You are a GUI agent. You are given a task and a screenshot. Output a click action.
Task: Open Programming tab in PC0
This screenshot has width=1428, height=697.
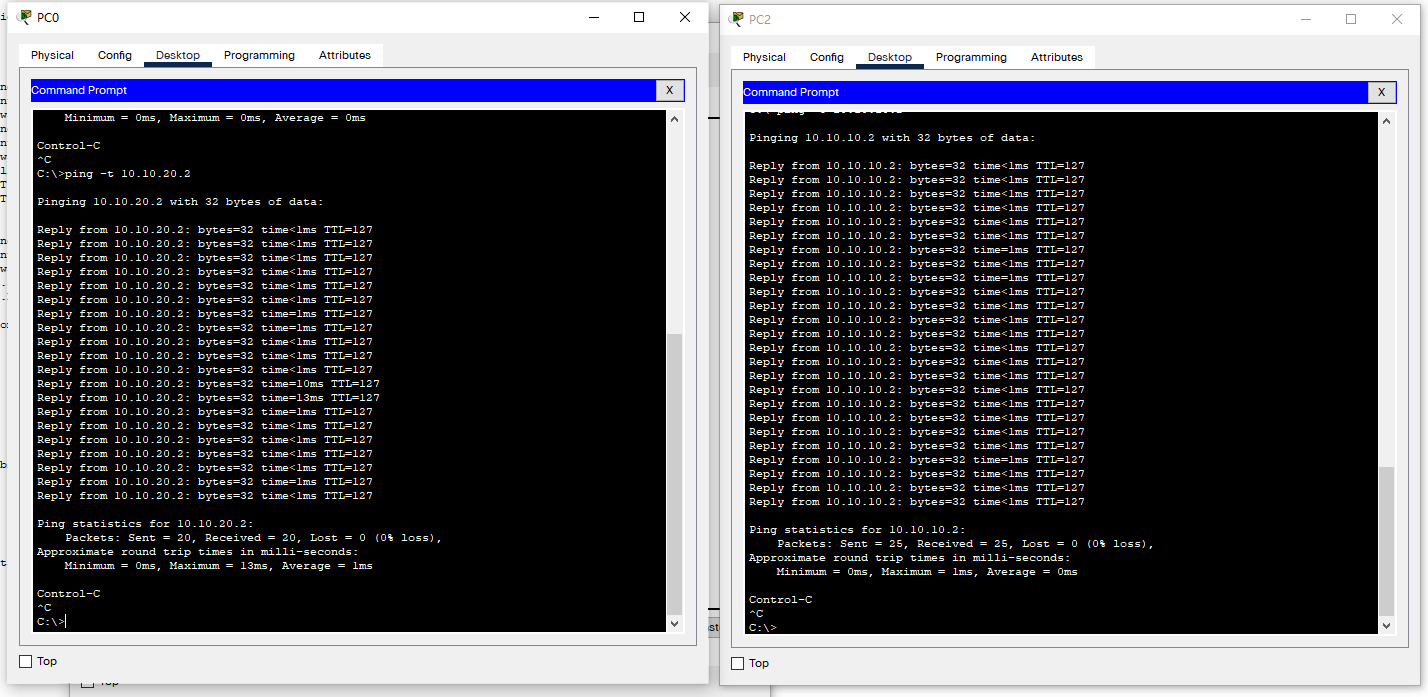[259, 56]
